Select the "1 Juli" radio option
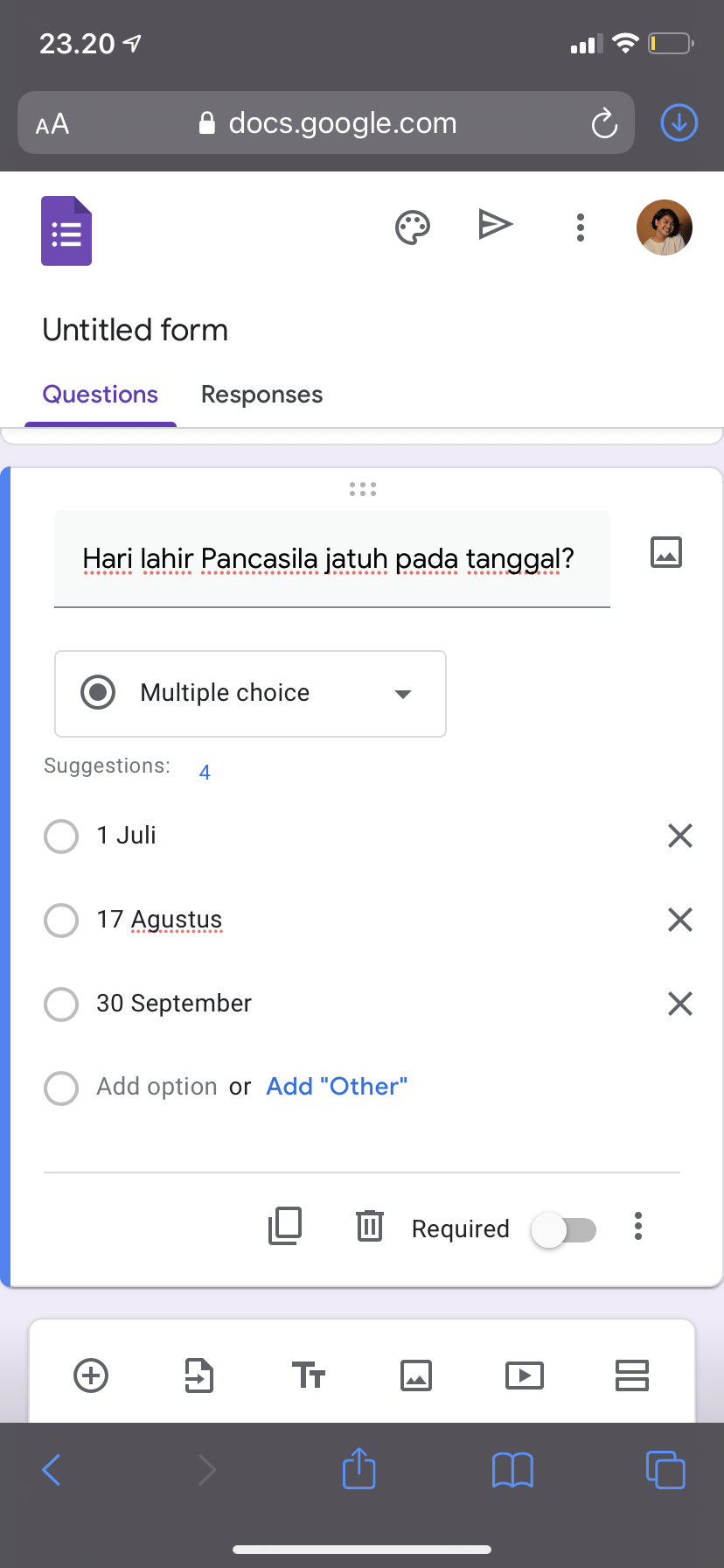This screenshot has height=1568, width=724. click(x=61, y=836)
